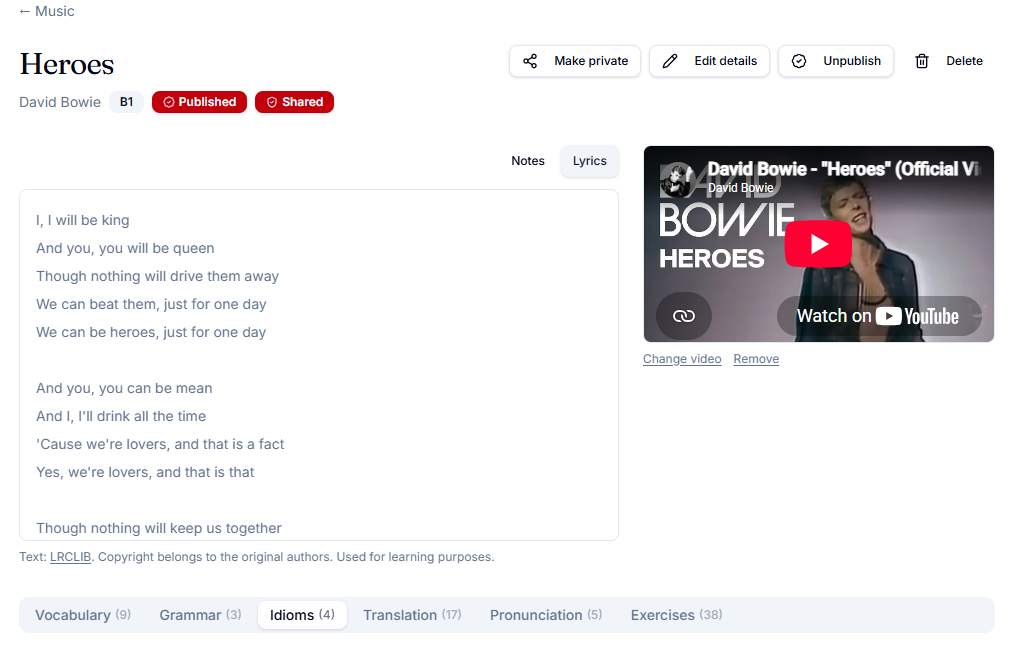Click the B1 level badge
Image resolution: width=1031 pixels, height=647 pixels.
[x=126, y=102]
